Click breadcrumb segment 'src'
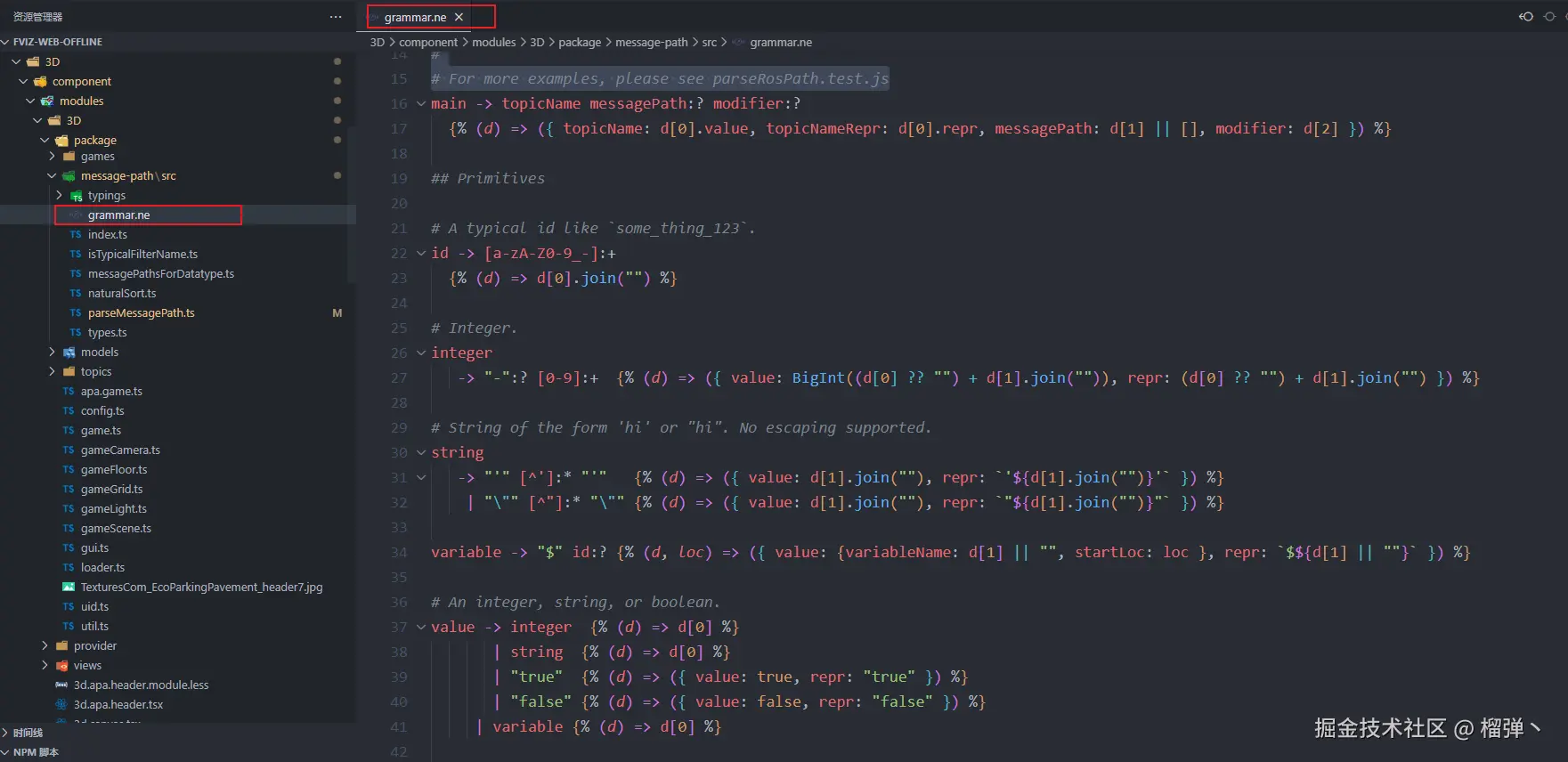The image size is (1568, 762). (x=709, y=42)
